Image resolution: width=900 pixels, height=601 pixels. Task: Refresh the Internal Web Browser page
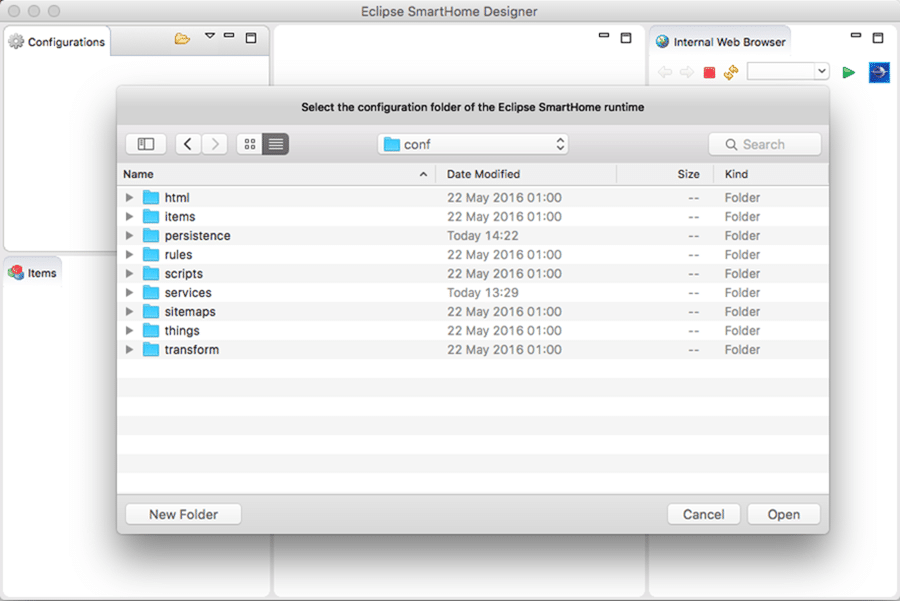(x=731, y=72)
